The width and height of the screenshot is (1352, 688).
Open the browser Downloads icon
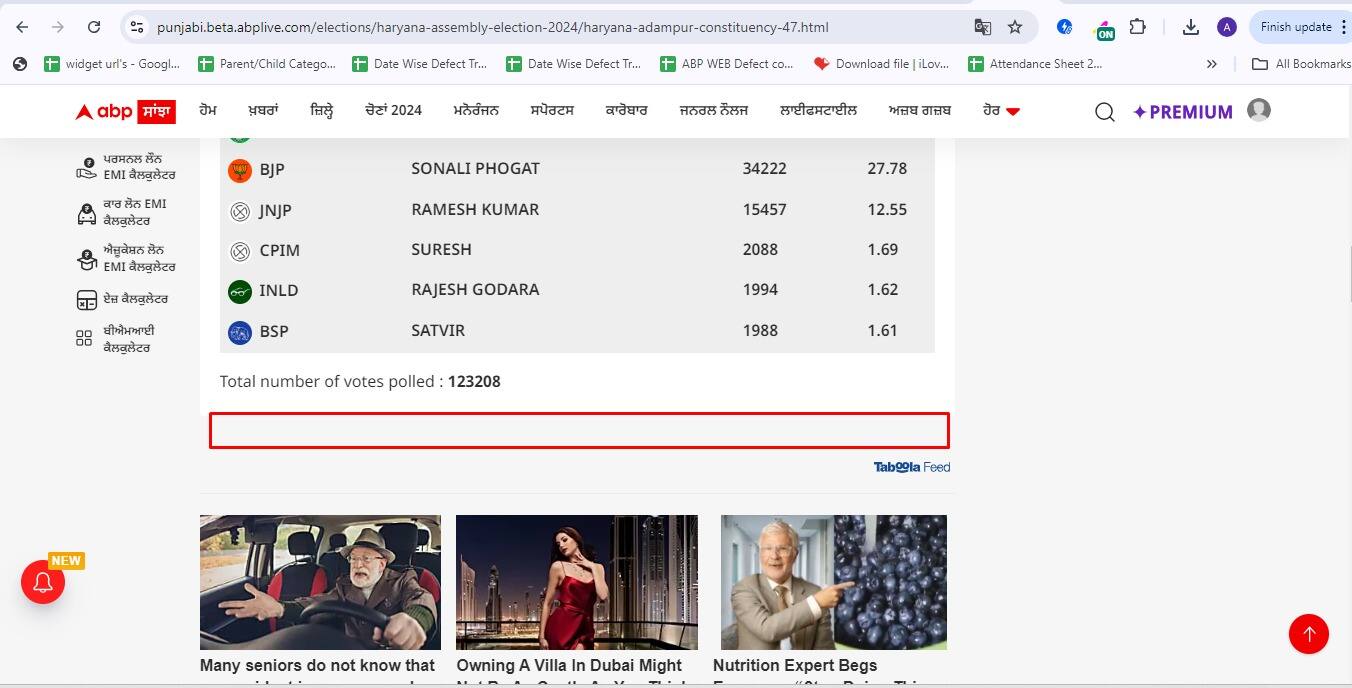coord(1190,27)
